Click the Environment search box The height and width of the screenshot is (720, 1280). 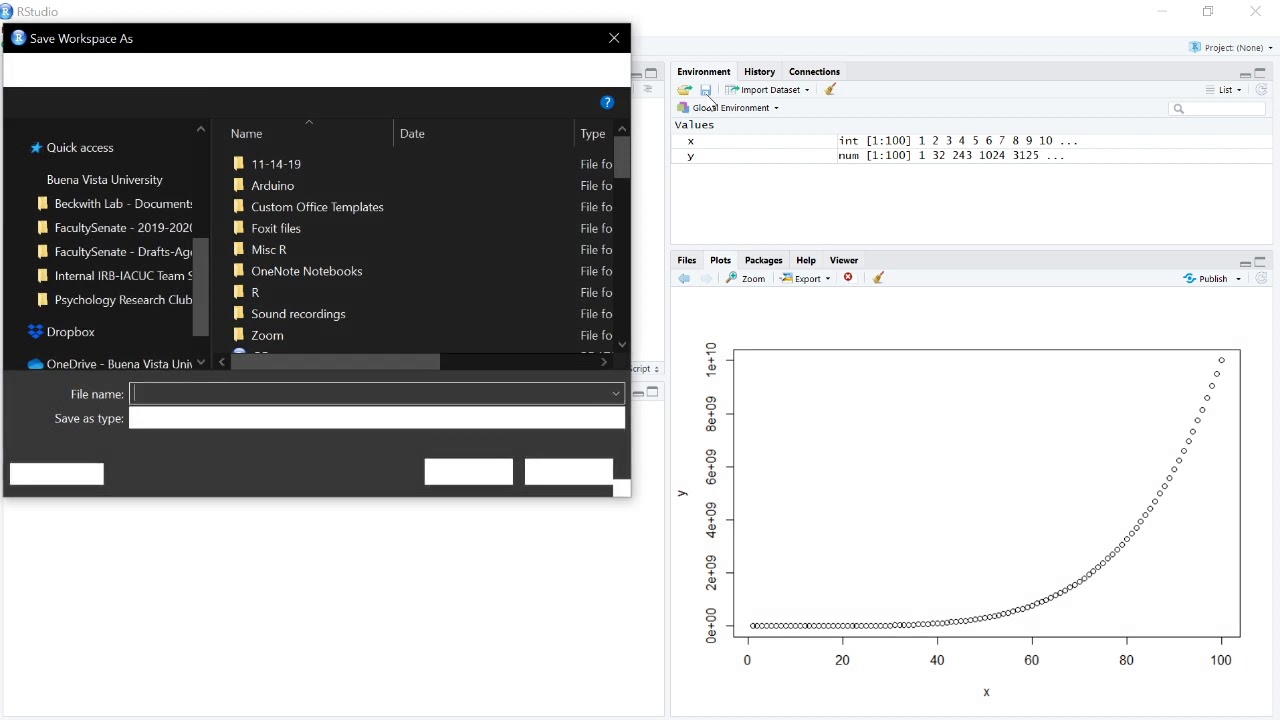pos(1218,108)
